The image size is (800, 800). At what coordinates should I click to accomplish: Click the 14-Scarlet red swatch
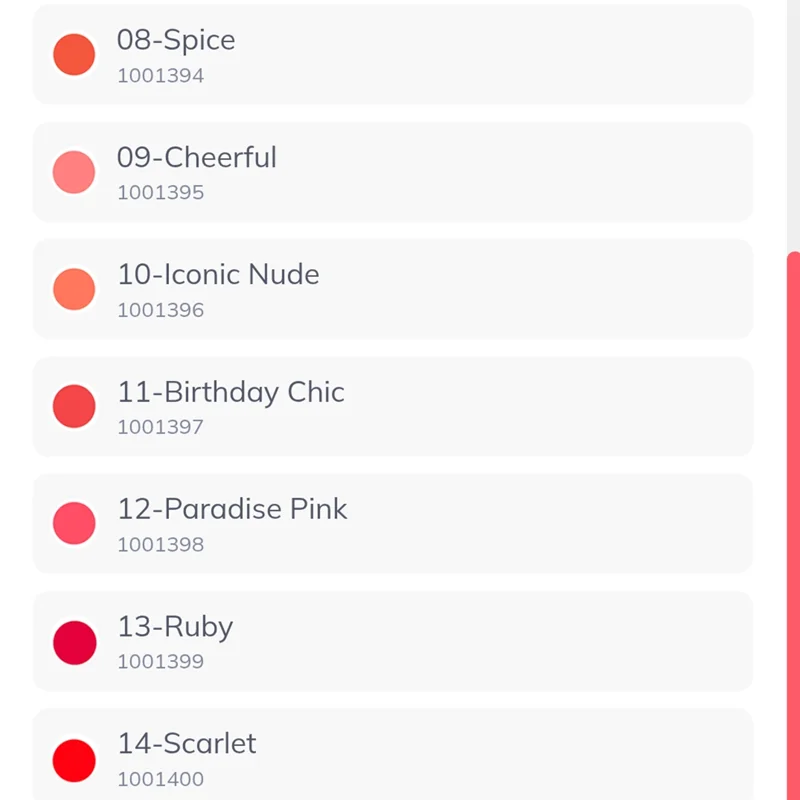(x=74, y=760)
